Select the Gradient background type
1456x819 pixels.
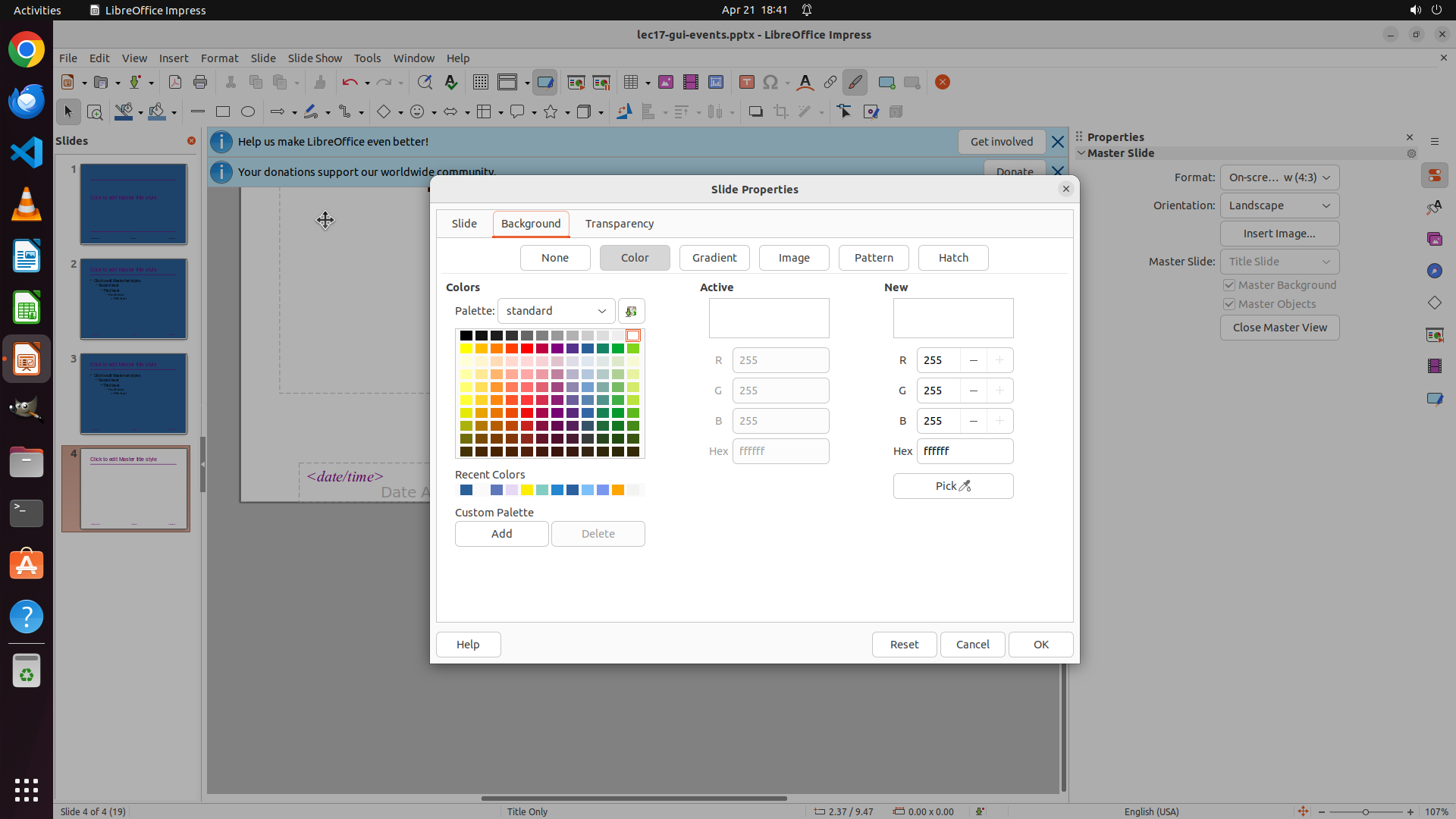click(x=714, y=258)
